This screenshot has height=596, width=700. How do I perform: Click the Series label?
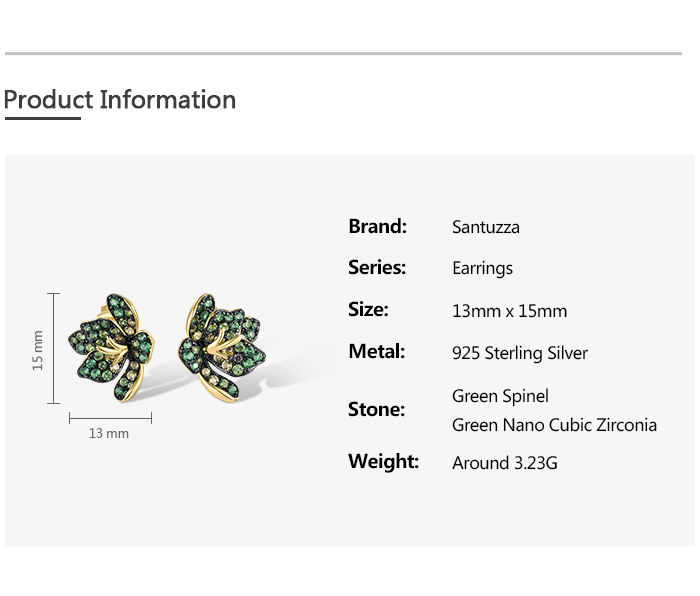377,267
